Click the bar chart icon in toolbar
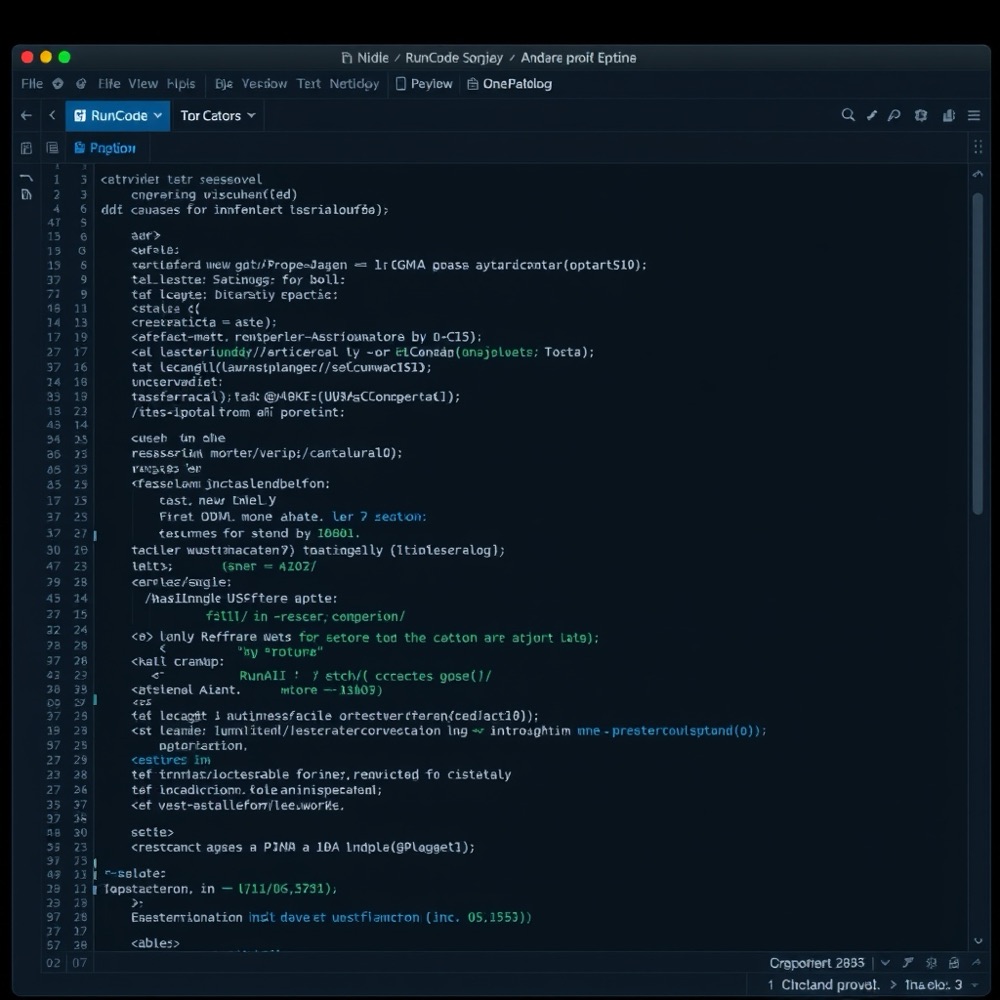This screenshot has width=1000, height=1000. tap(948, 115)
